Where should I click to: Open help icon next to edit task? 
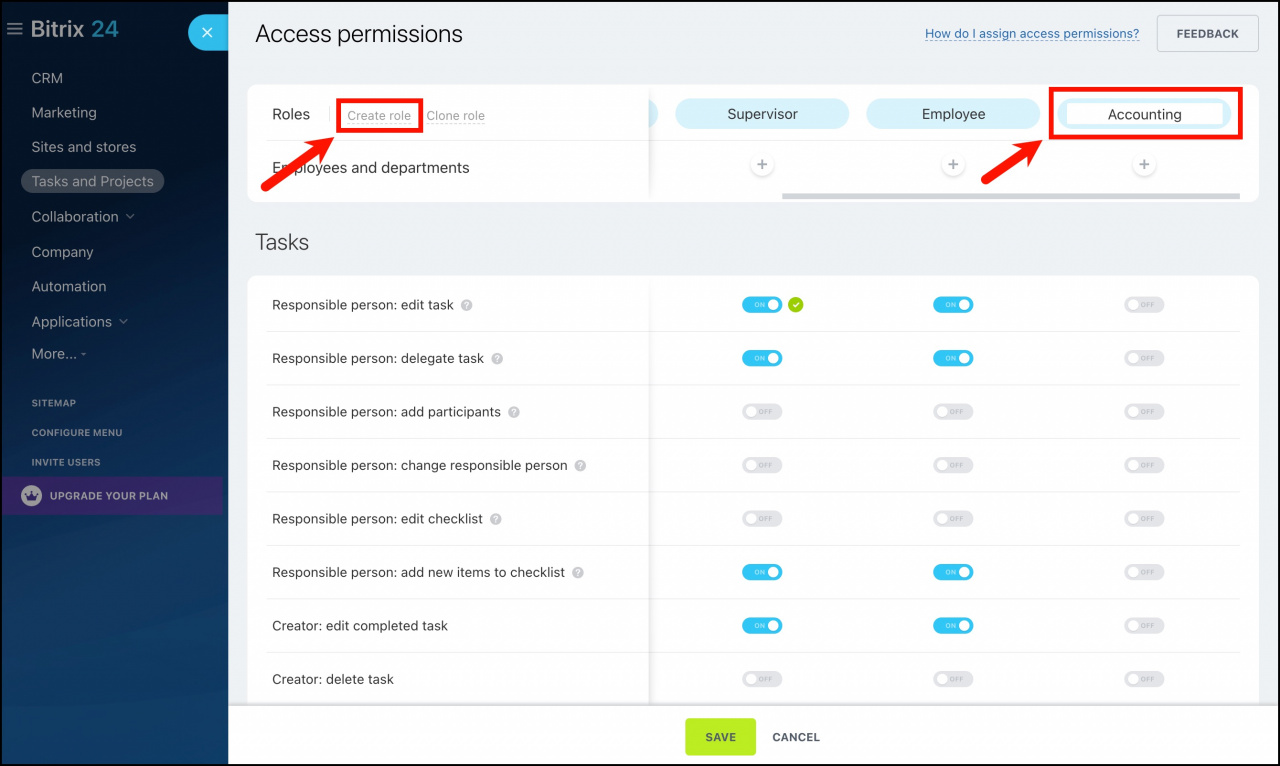point(466,305)
